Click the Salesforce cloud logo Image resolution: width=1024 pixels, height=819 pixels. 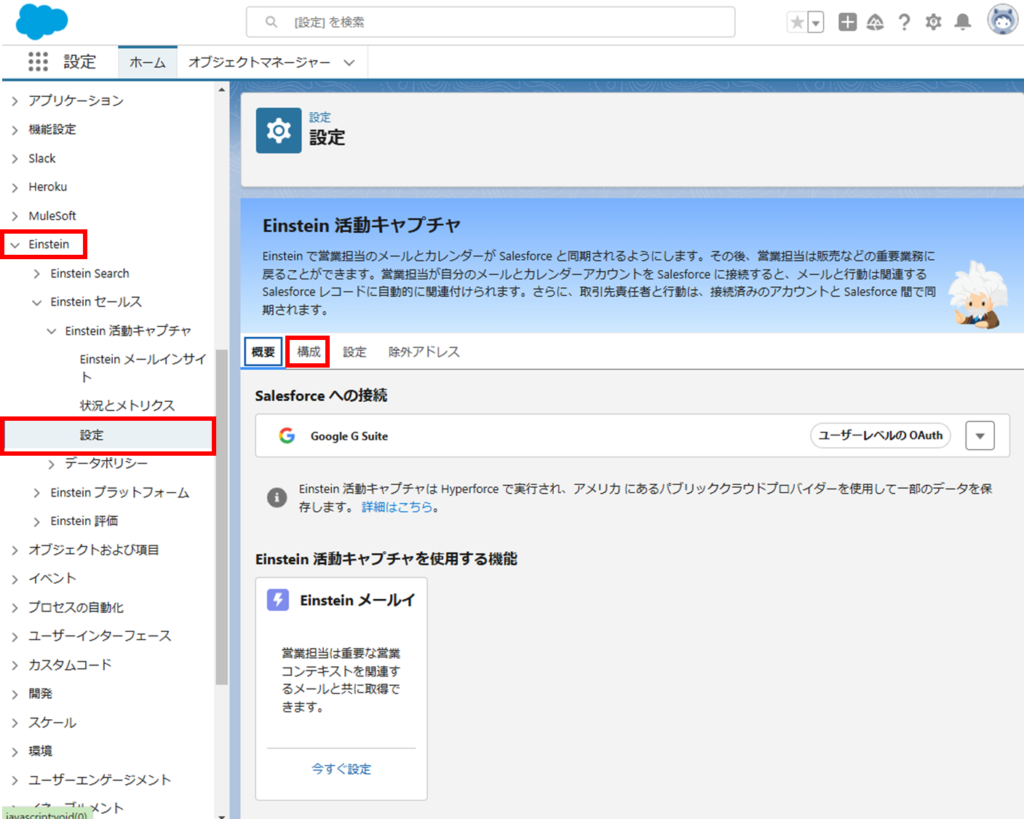pyautogui.click(x=41, y=22)
